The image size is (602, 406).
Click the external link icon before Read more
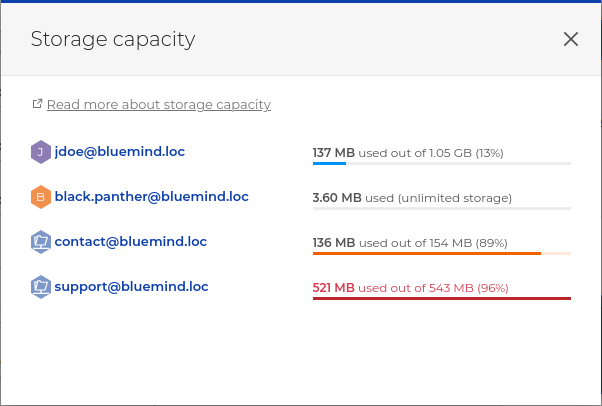pyautogui.click(x=37, y=104)
